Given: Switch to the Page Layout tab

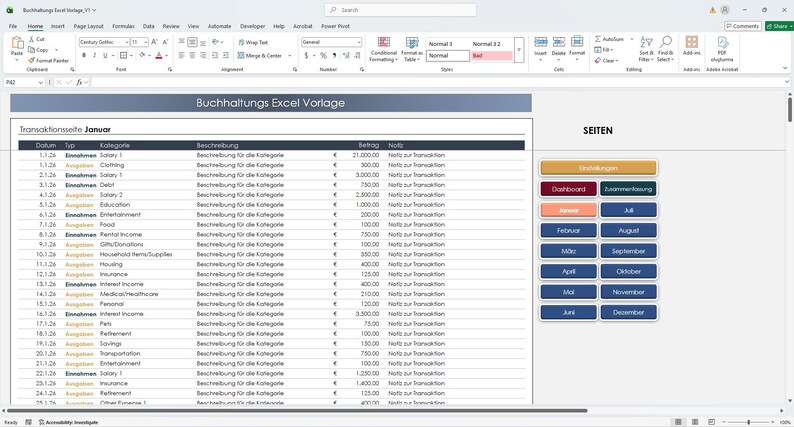Looking at the screenshot, I should click(89, 26).
